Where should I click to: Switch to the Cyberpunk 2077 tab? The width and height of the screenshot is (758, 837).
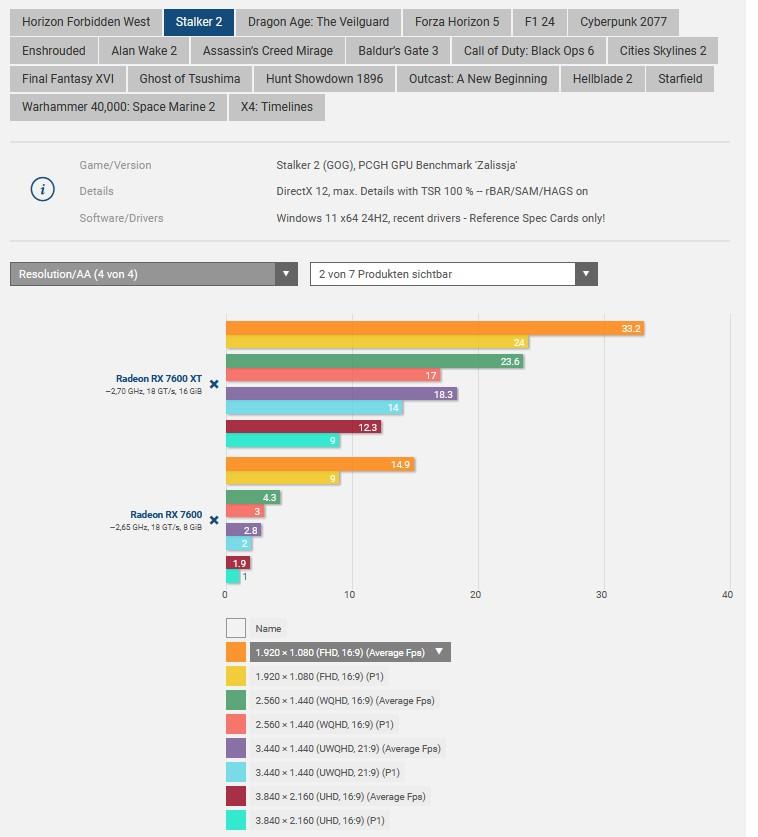[624, 21]
